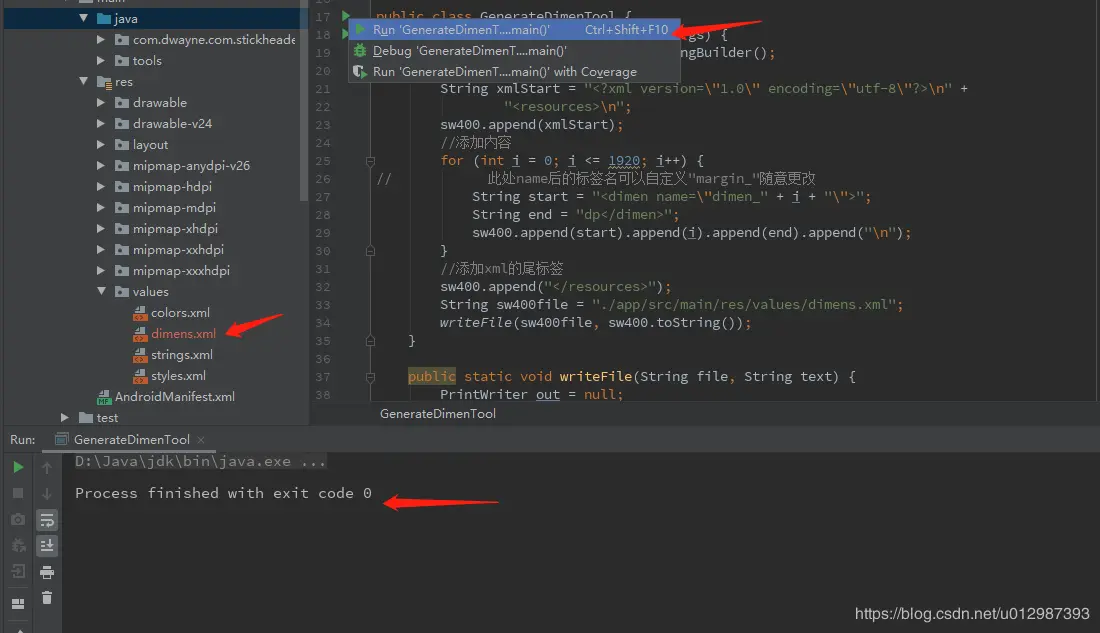The height and width of the screenshot is (633, 1100).
Task: Select the tools package folder
Action: (138, 60)
